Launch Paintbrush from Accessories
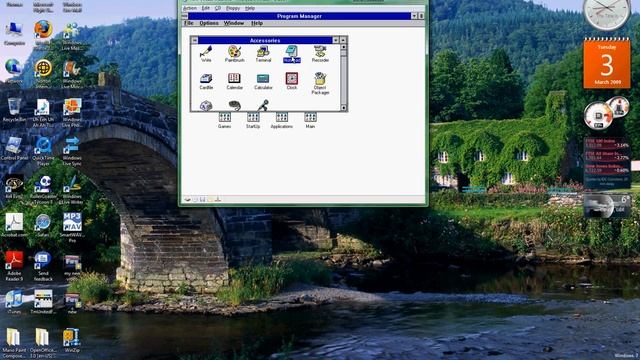640x360 pixels. [234, 53]
